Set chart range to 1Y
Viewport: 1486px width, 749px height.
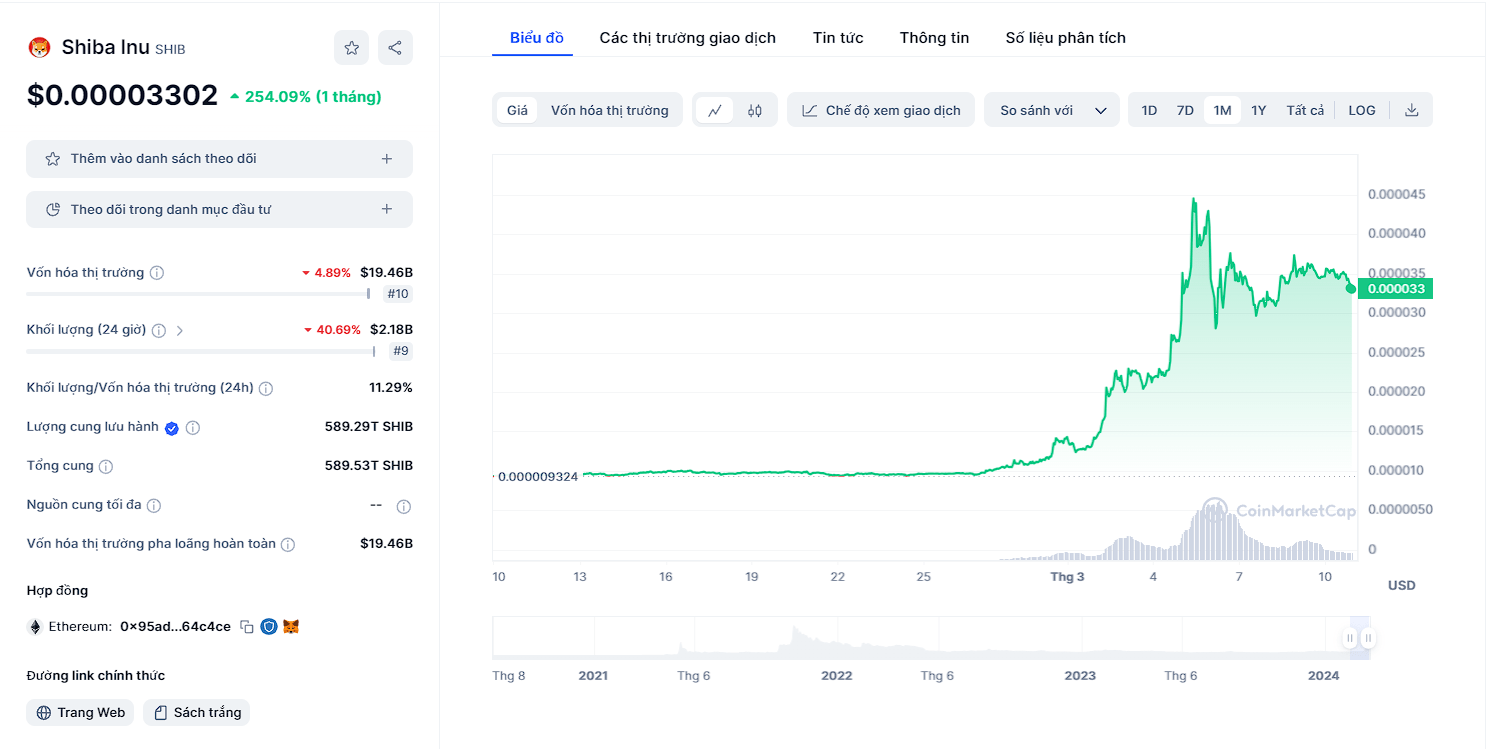(x=1259, y=110)
